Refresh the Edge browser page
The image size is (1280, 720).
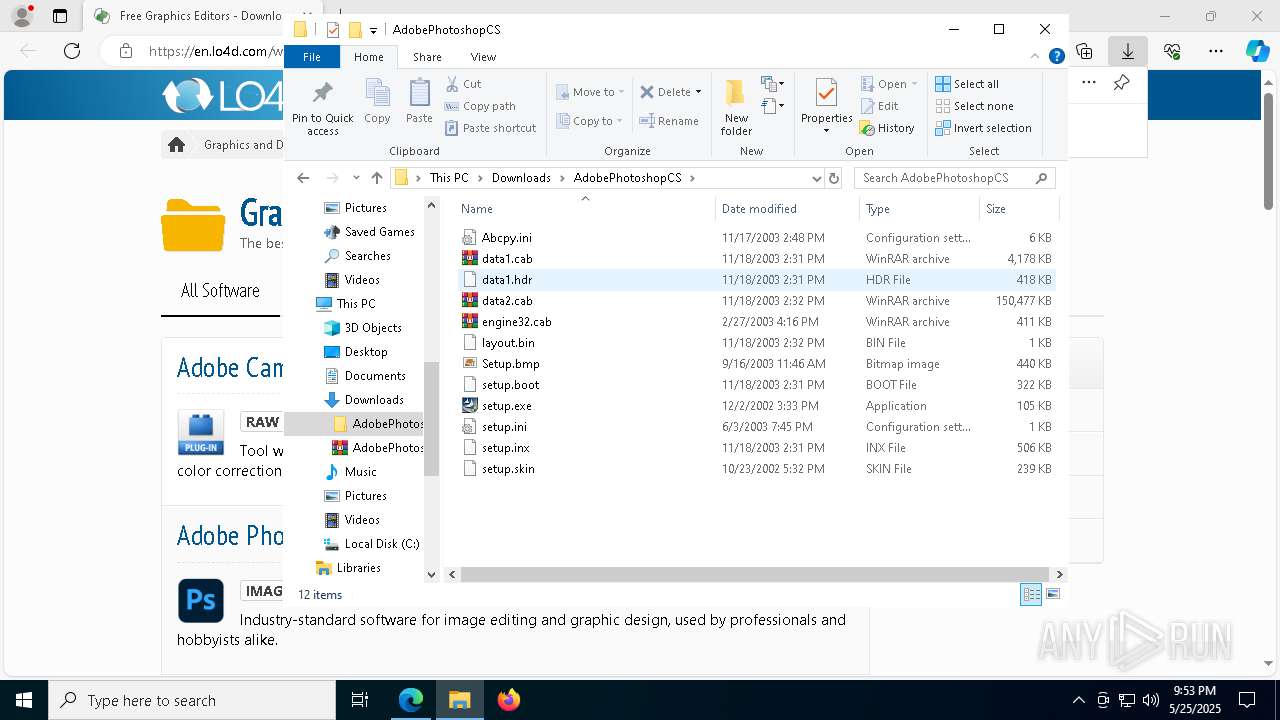click(x=72, y=51)
